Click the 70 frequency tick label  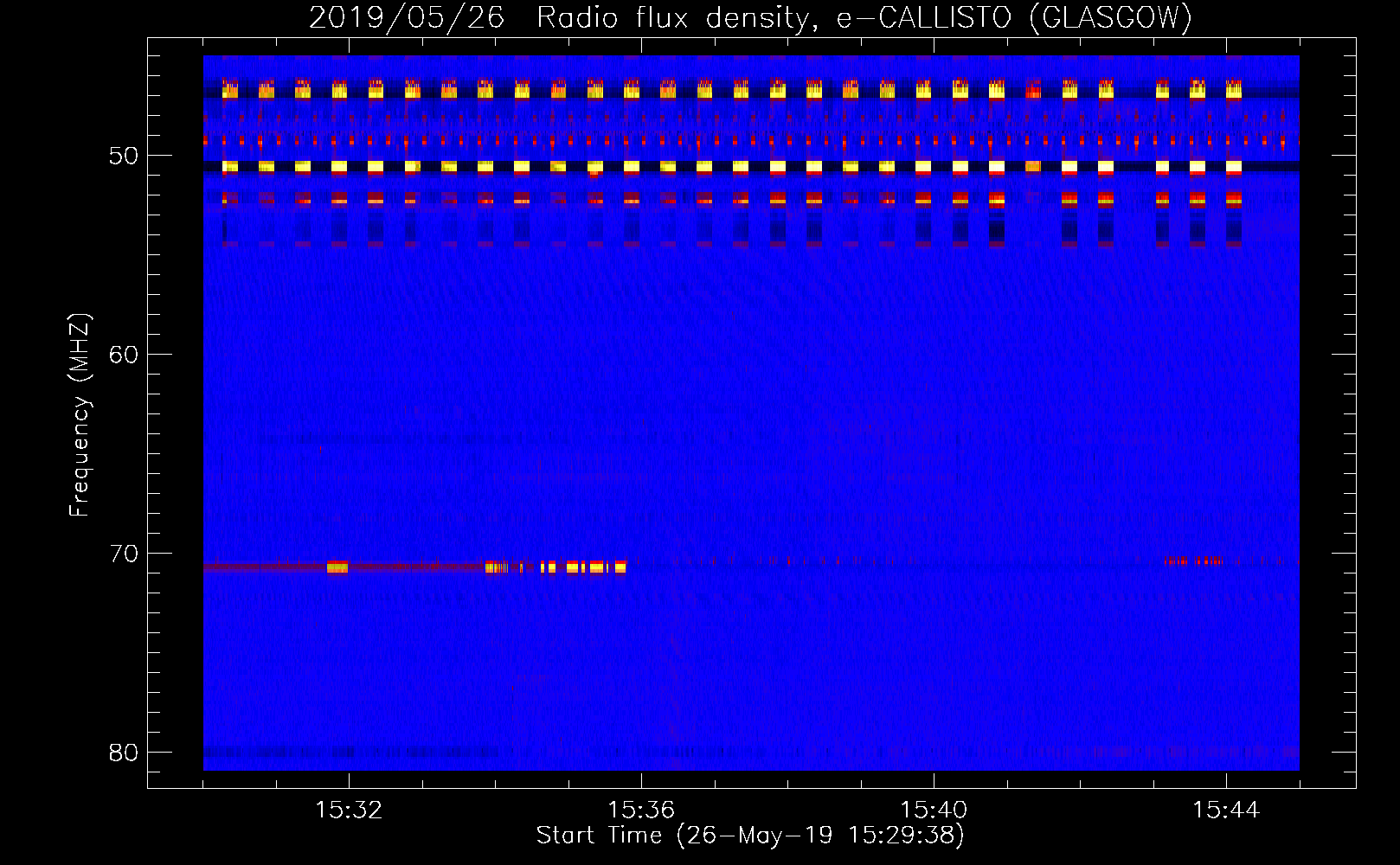pyautogui.click(x=124, y=554)
